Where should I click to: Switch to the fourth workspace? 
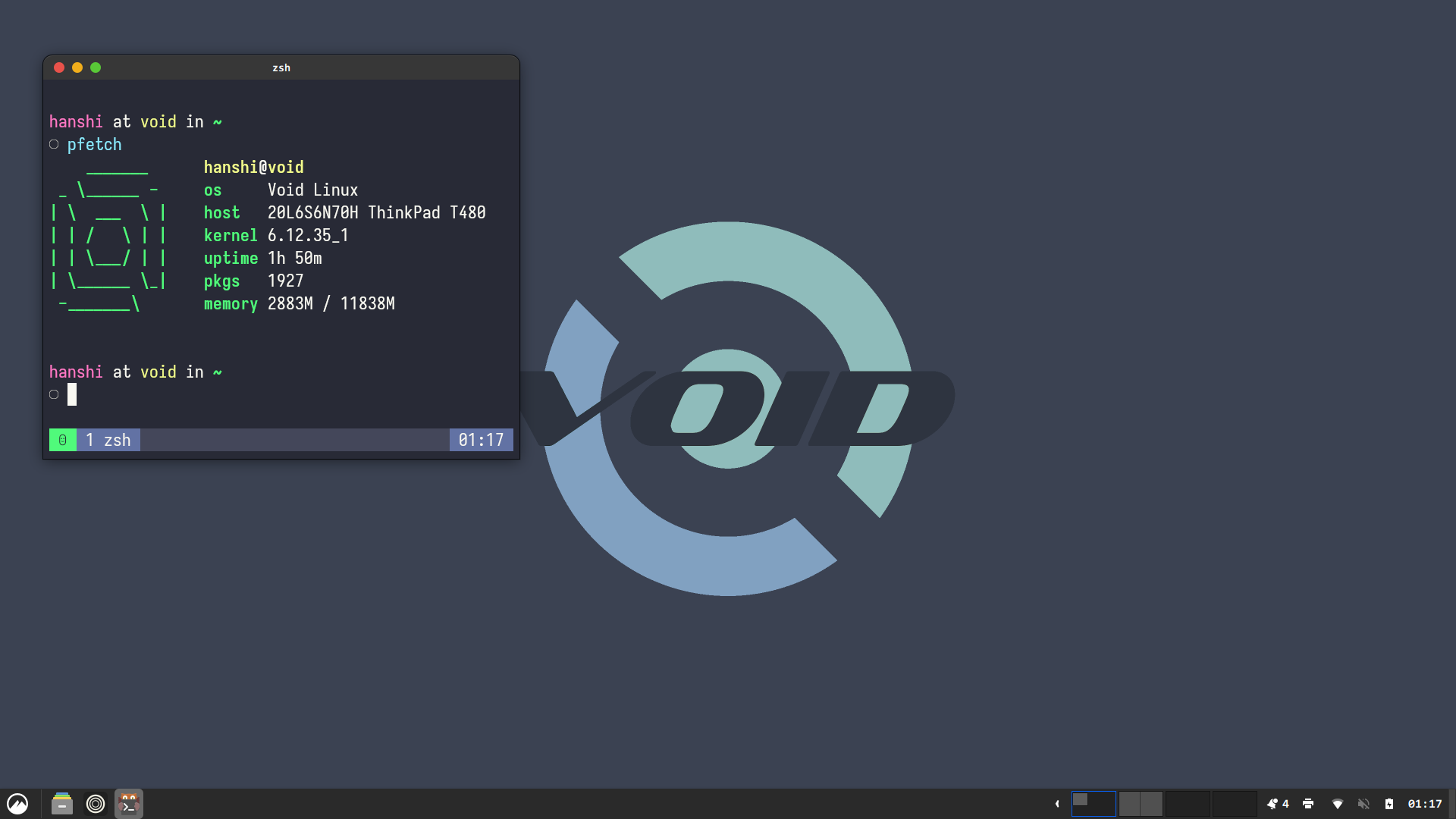pos(1235,804)
